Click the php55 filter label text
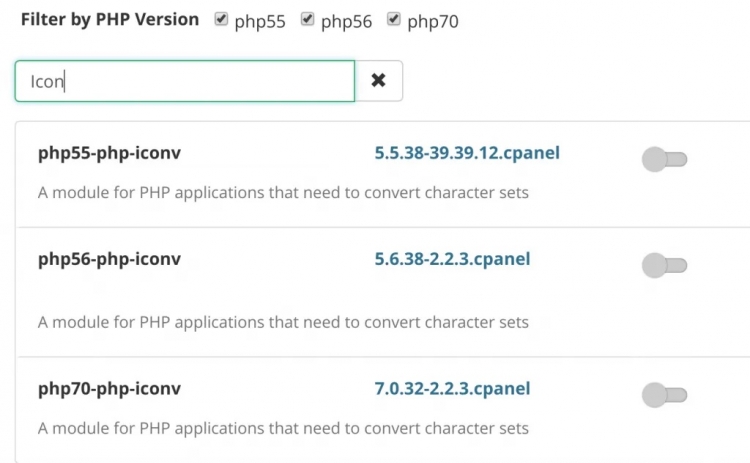The width and height of the screenshot is (750, 463). point(261,21)
